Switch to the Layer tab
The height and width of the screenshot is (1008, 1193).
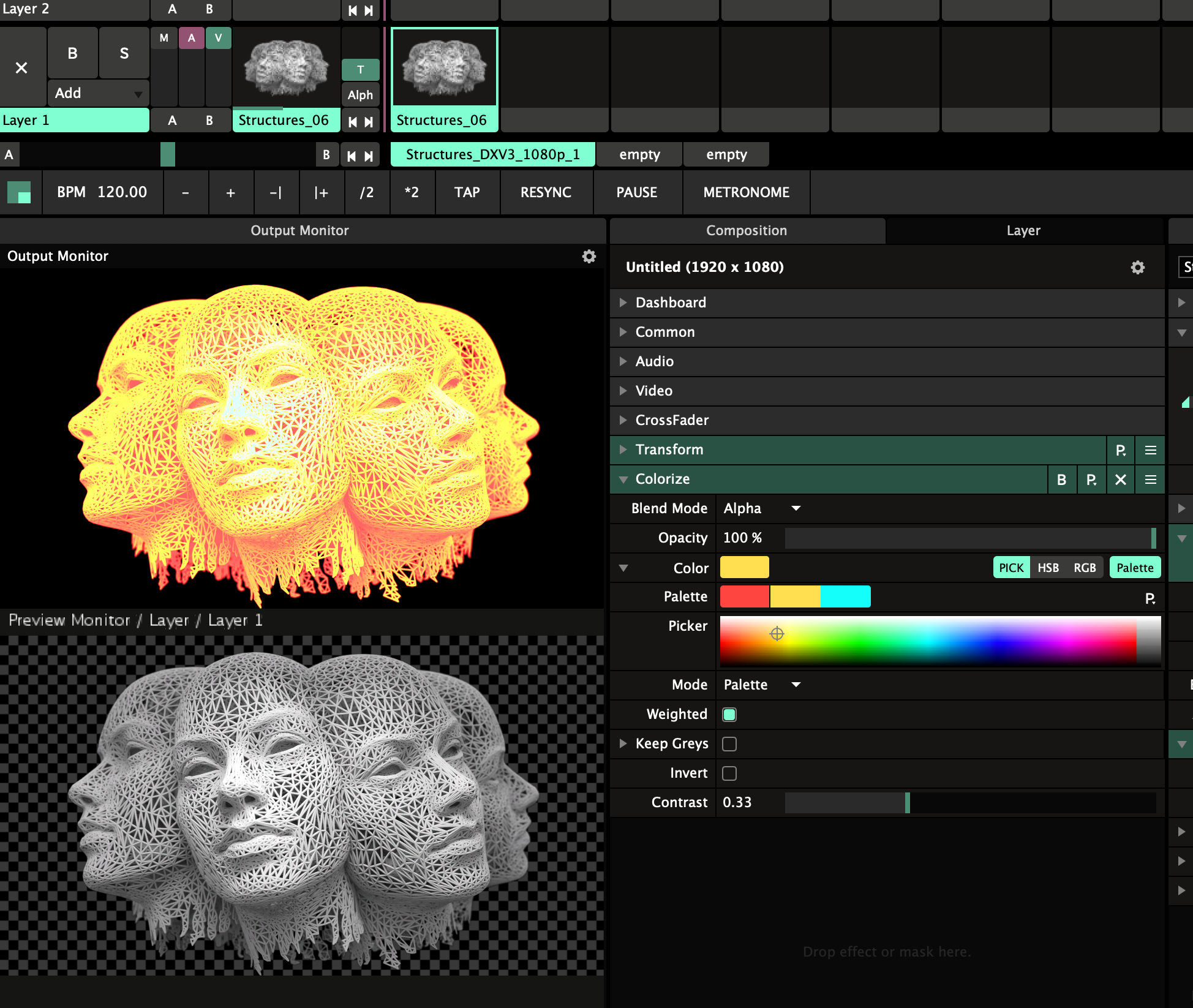pyautogui.click(x=1023, y=231)
